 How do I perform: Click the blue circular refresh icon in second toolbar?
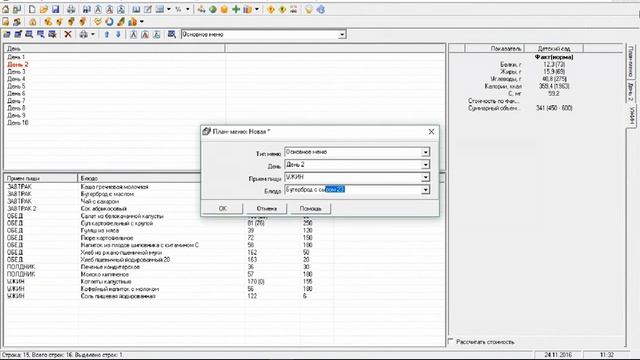pos(109,22)
